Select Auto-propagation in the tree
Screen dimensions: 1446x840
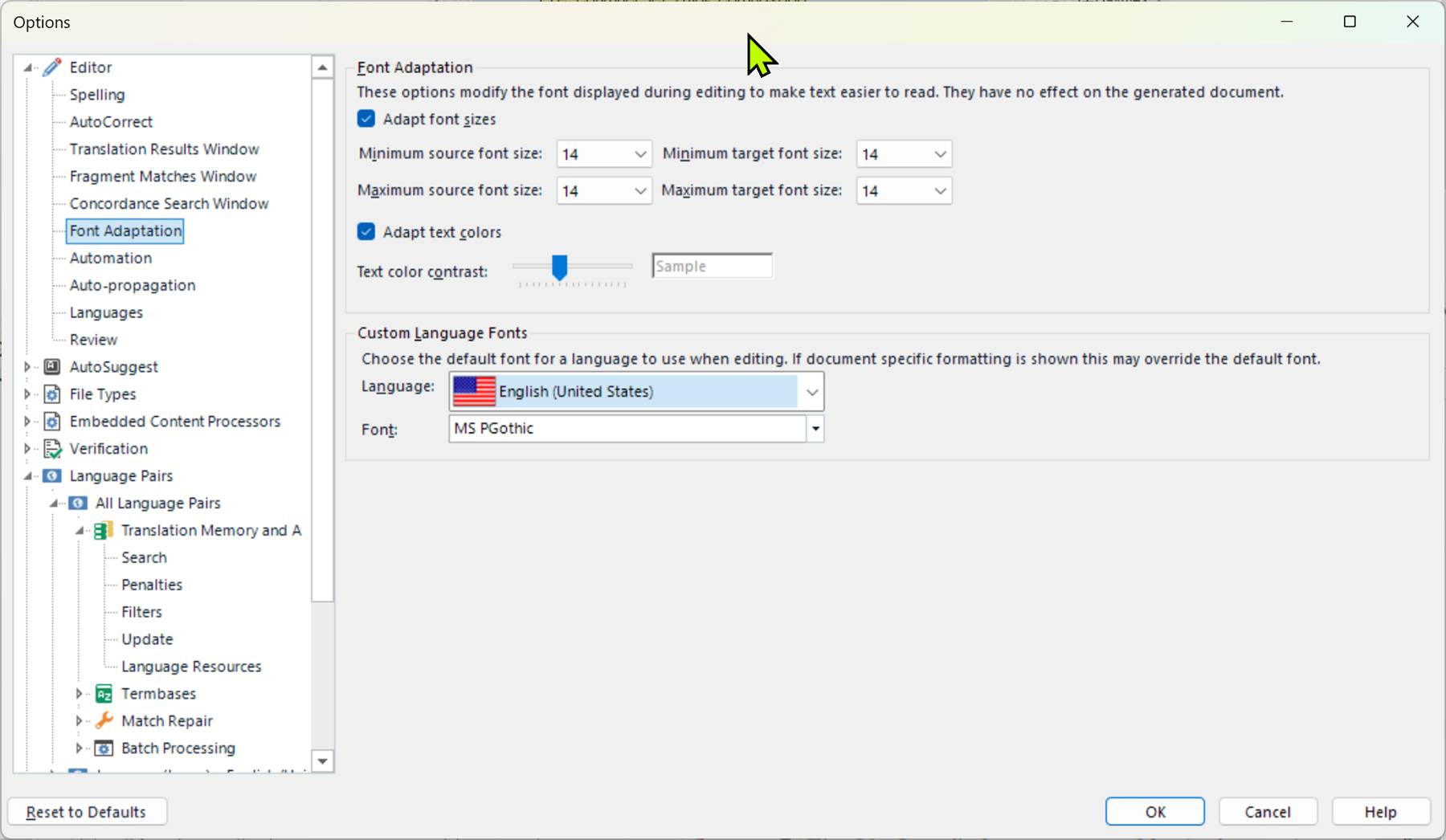pos(133,286)
